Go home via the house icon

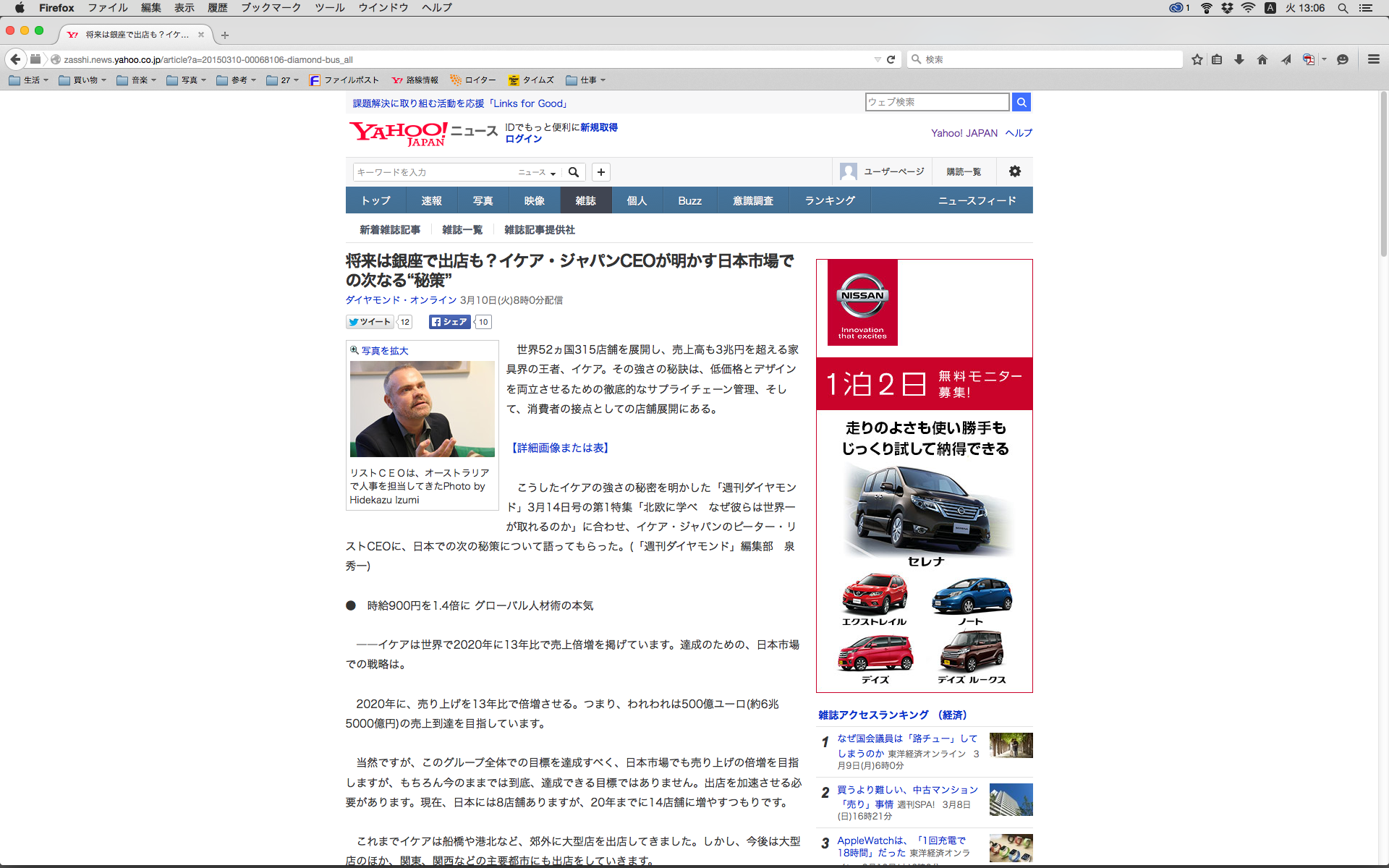pos(1262,59)
